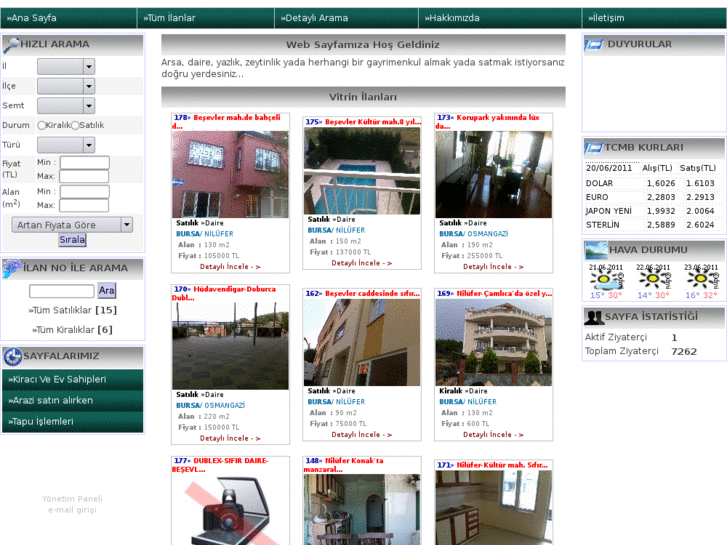
Task: Open the villa photo of listing 169
Action: tap(494, 342)
